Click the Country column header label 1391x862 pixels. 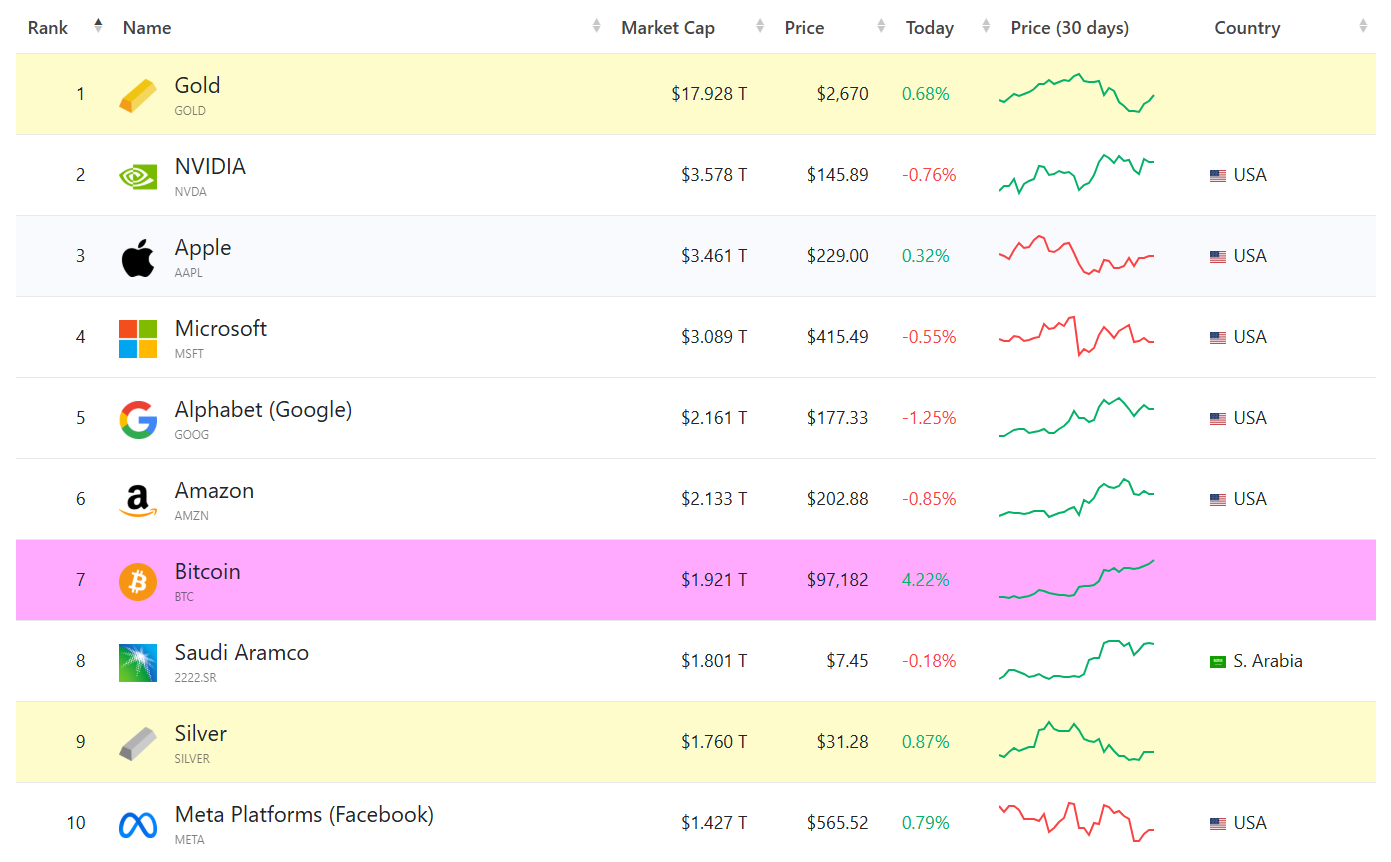pos(1247,28)
